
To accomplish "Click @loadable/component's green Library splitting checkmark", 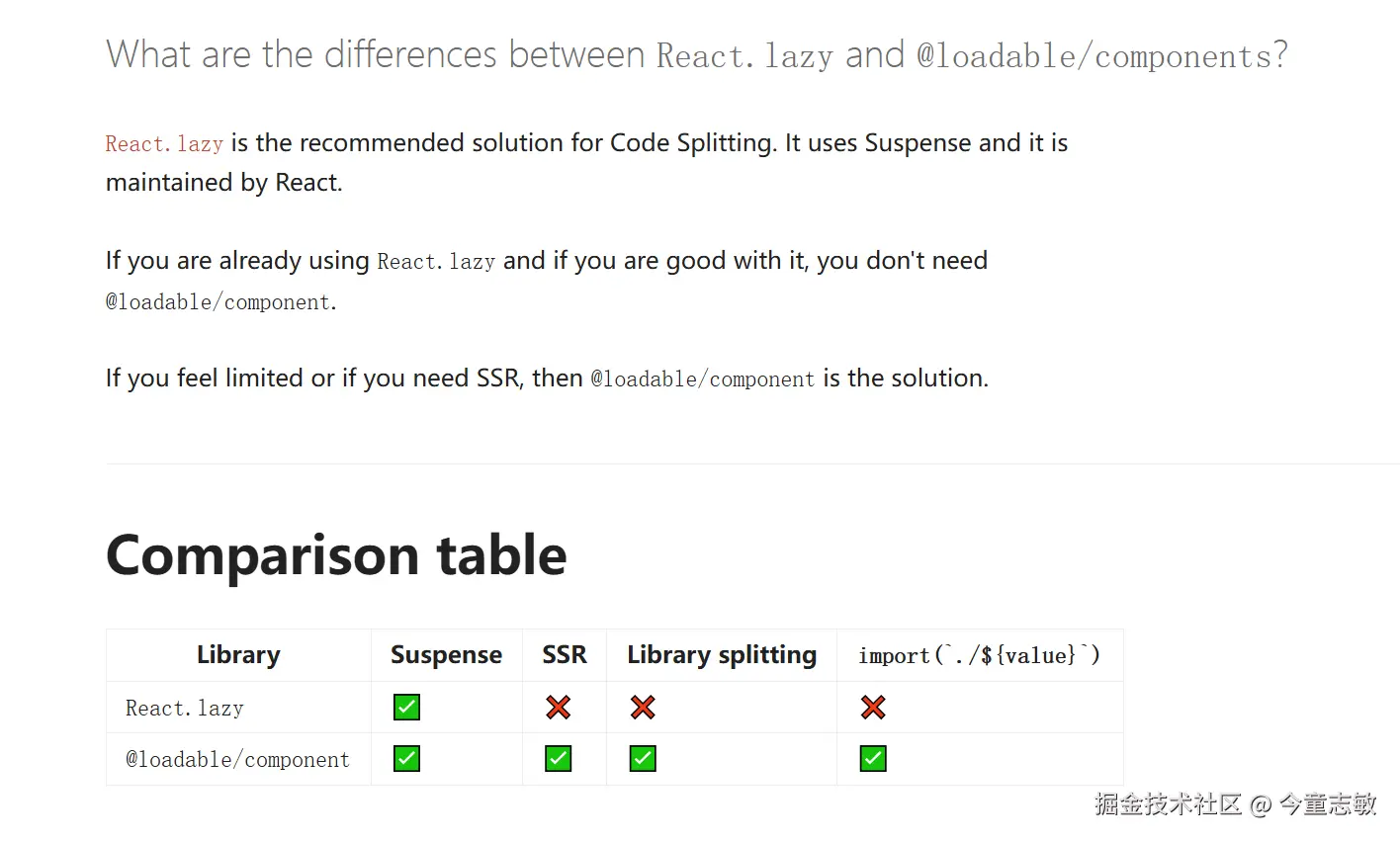I will point(643,759).
